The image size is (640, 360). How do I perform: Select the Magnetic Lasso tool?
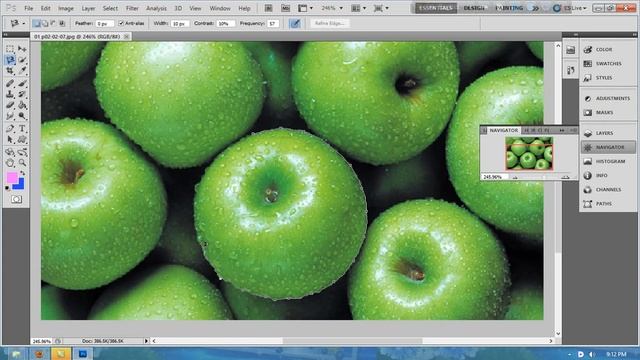tap(10, 60)
